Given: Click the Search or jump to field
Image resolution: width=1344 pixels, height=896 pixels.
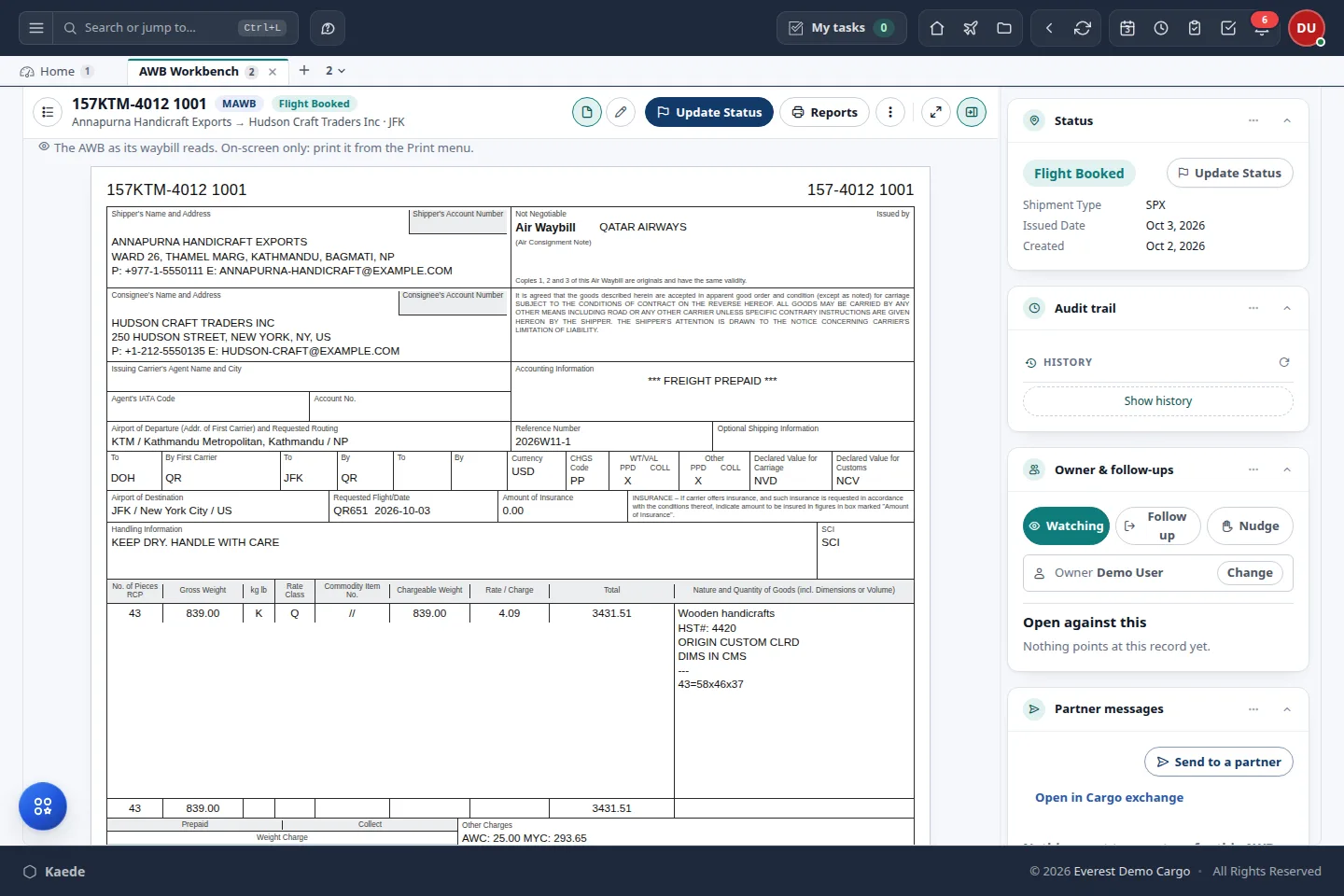Looking at the screenshot, I should point(175,28).
